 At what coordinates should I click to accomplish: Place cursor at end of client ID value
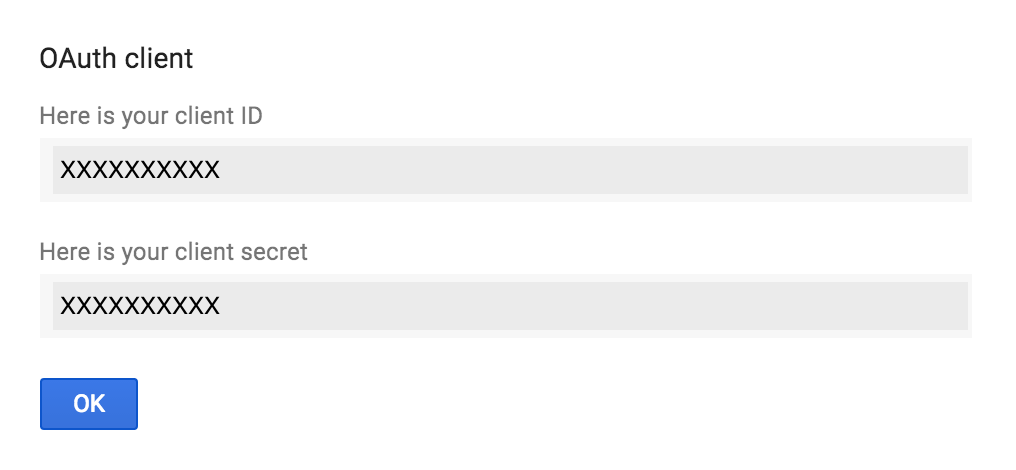click(x=220, y=170)
